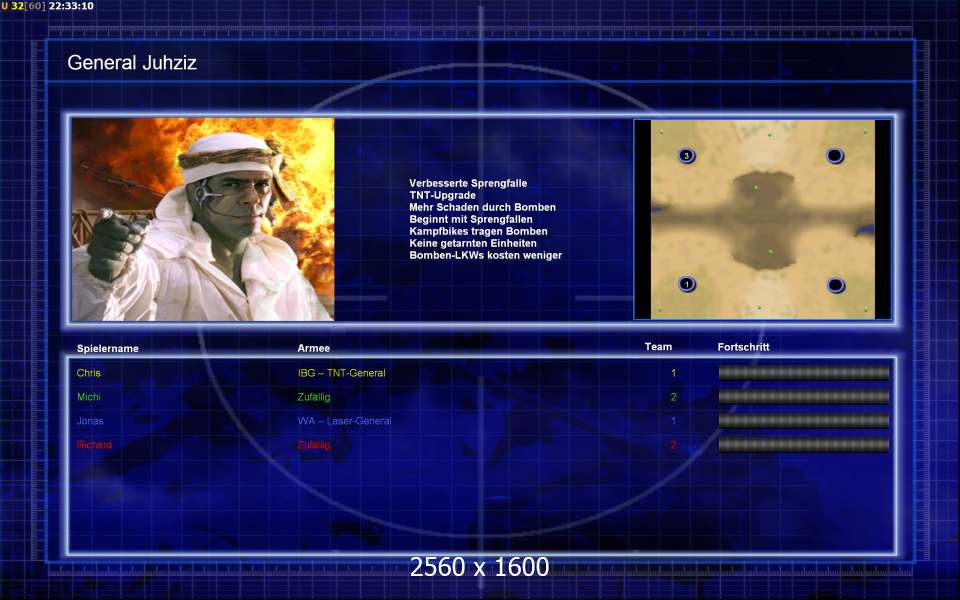Click Richard's loading progress bar

point(804,444)
